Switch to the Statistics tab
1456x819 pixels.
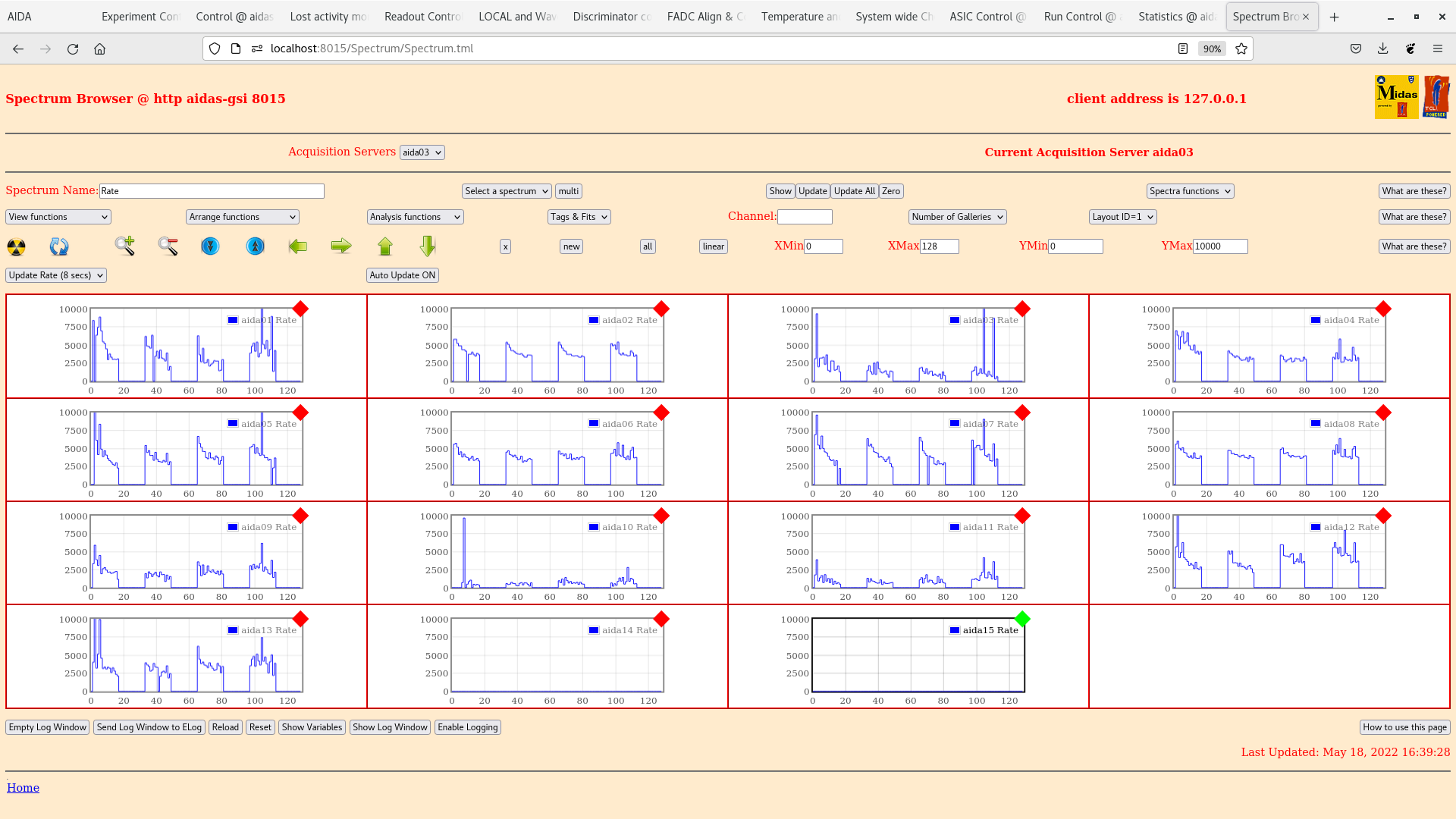tap(1177, 17)
